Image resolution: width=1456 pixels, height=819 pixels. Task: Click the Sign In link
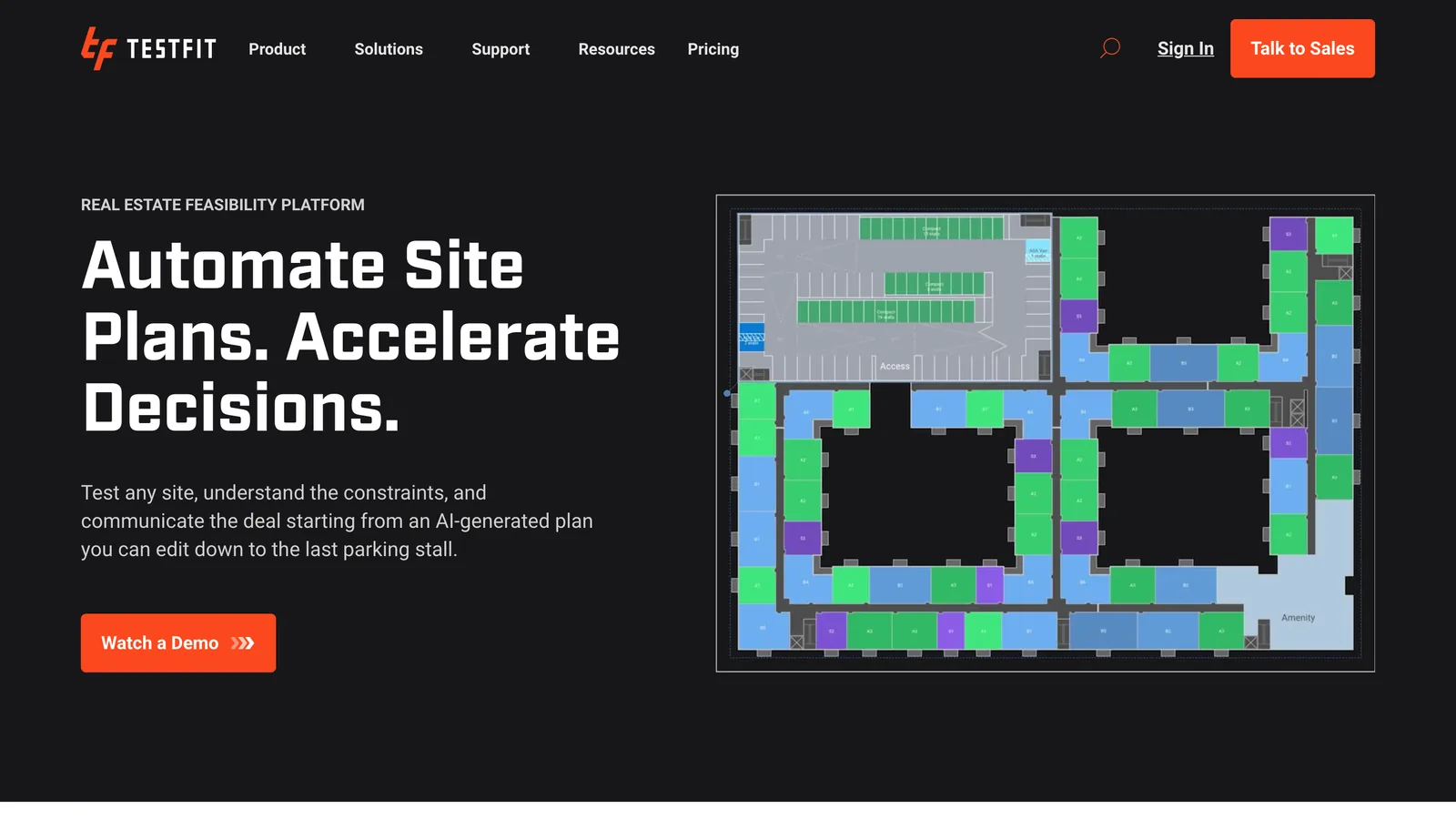coord(1186,48)
